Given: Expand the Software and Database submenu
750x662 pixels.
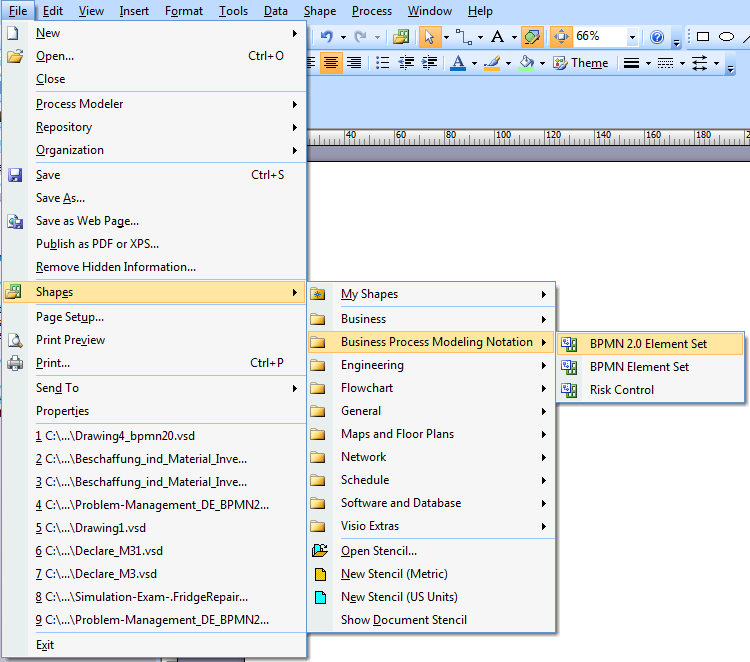Looking at the screenshot, I should click(x=431, y=503).
